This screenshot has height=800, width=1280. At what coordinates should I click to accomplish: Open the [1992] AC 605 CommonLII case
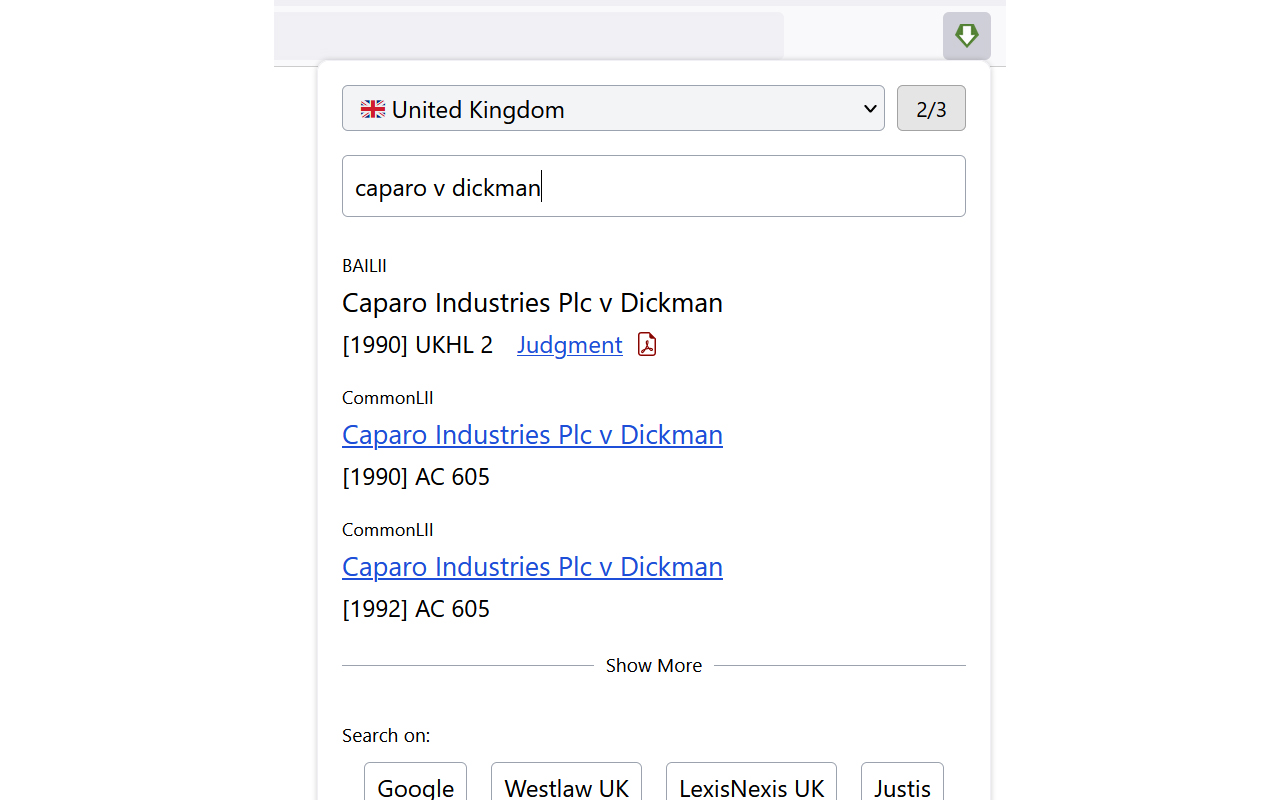(x=532, y=566)
